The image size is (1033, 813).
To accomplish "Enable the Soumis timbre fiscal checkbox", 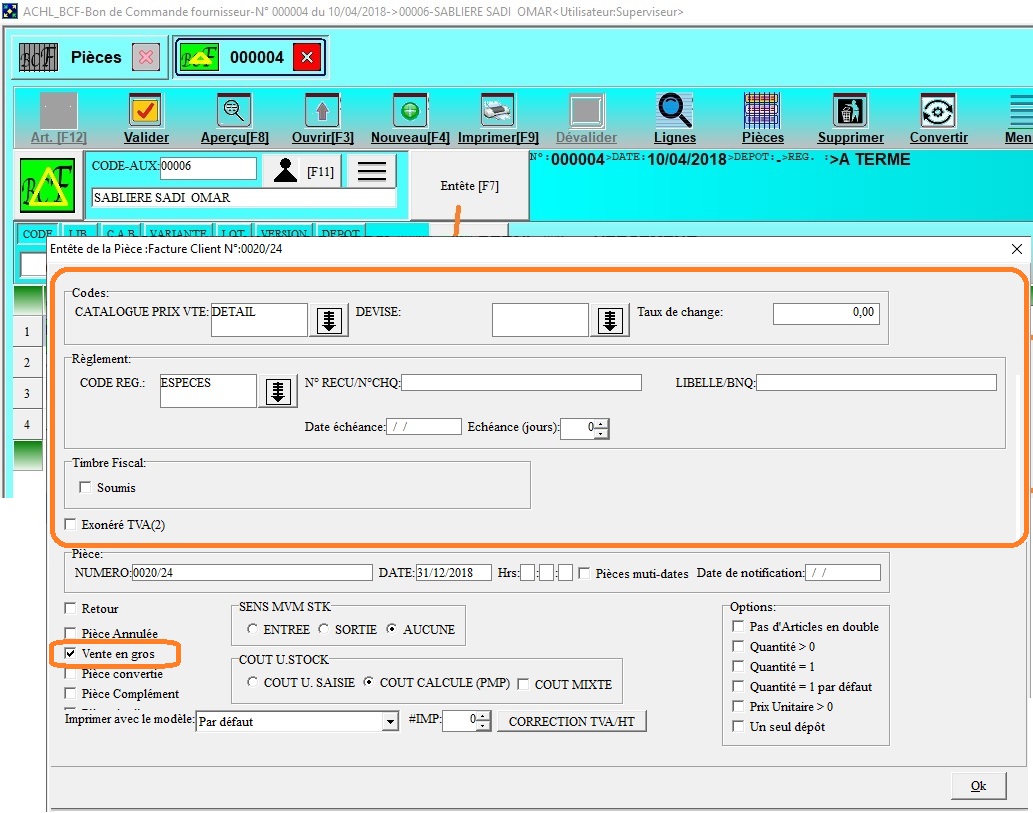I will click(x=85, y=488).
